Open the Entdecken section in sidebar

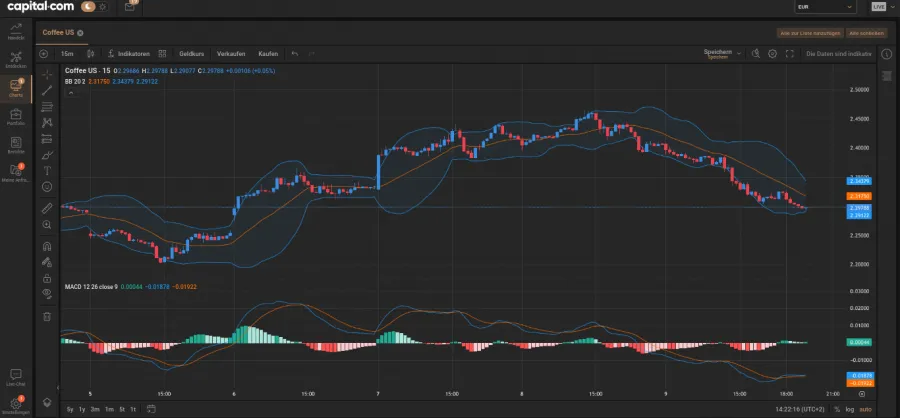pos(15,60)
